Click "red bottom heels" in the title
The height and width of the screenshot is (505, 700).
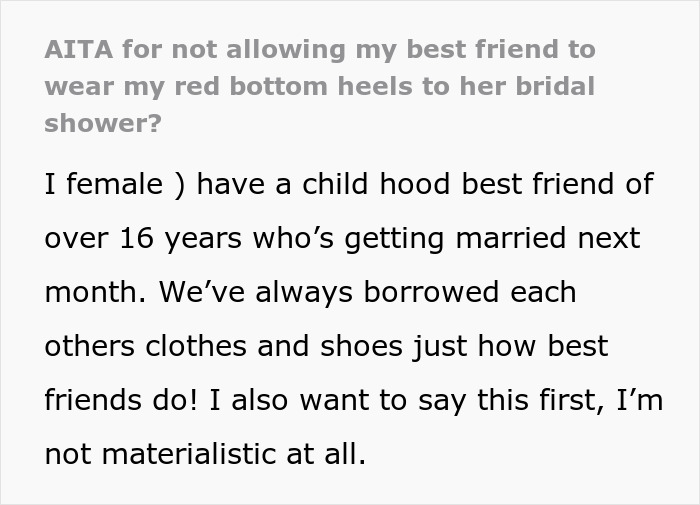(x=293, y=86)
